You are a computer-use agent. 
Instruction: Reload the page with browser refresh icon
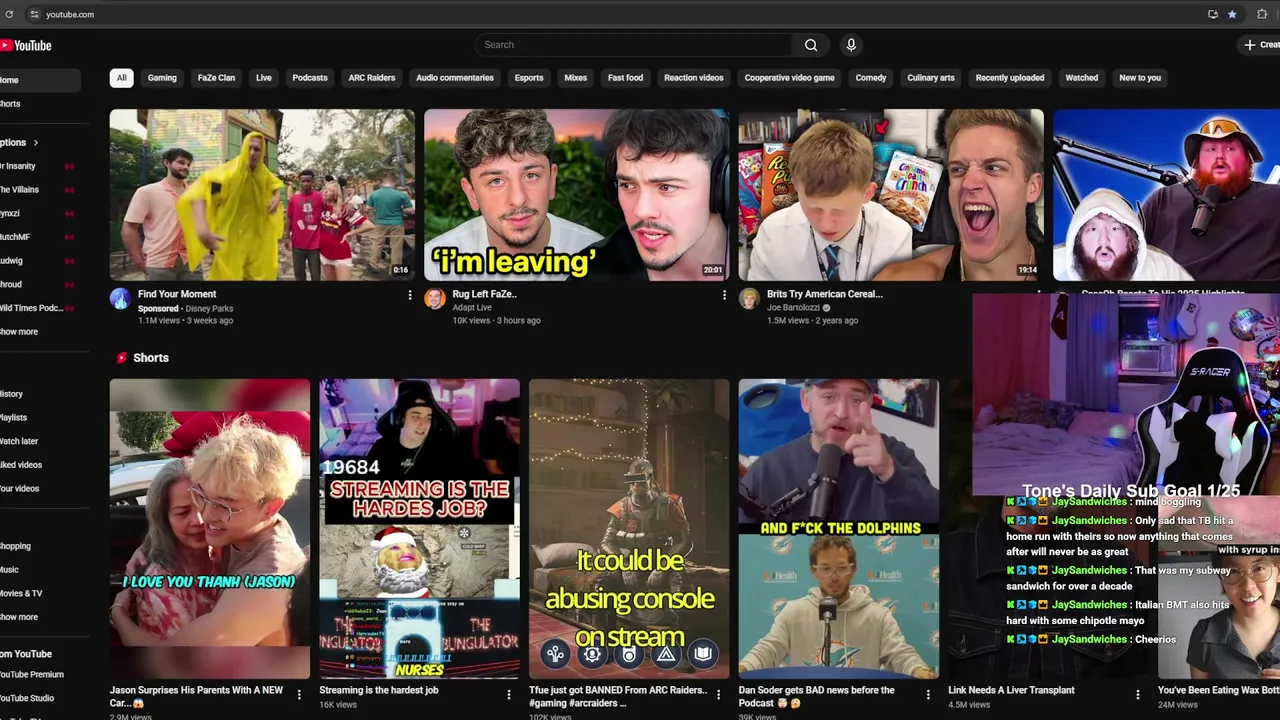point(9,14)
